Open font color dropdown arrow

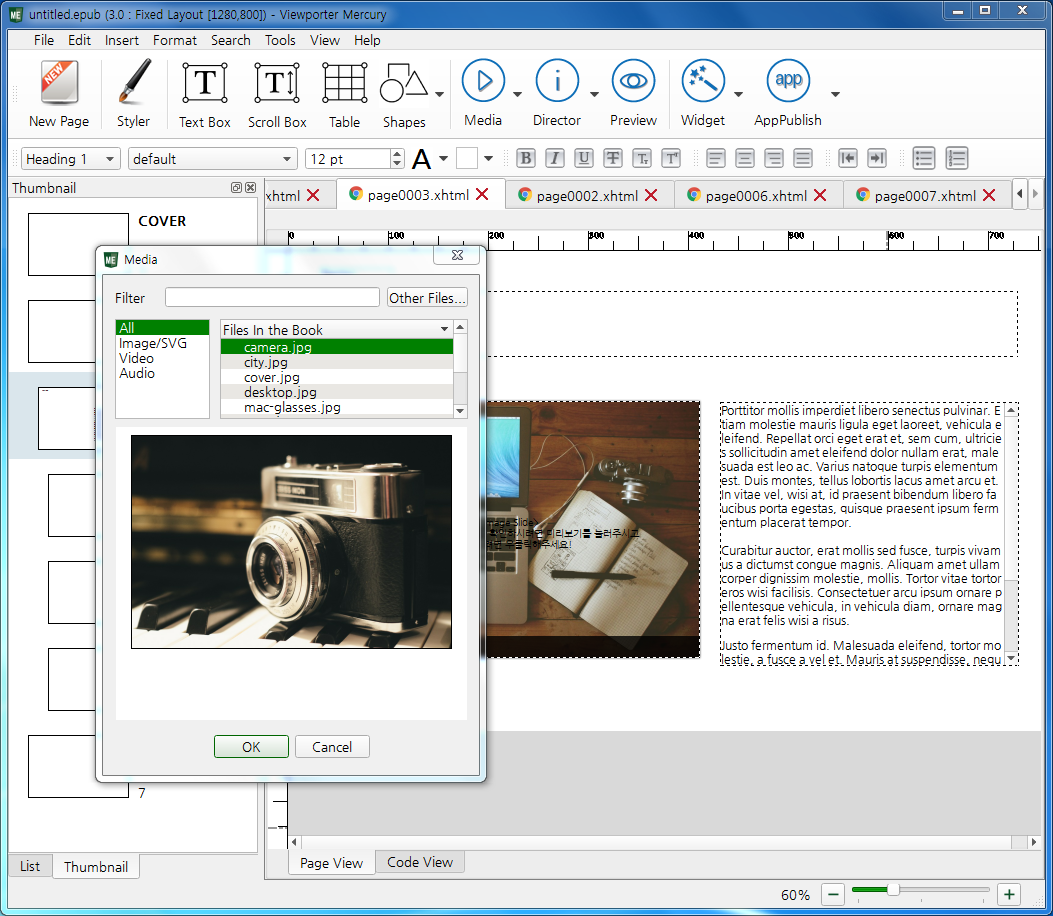[443, 159]
